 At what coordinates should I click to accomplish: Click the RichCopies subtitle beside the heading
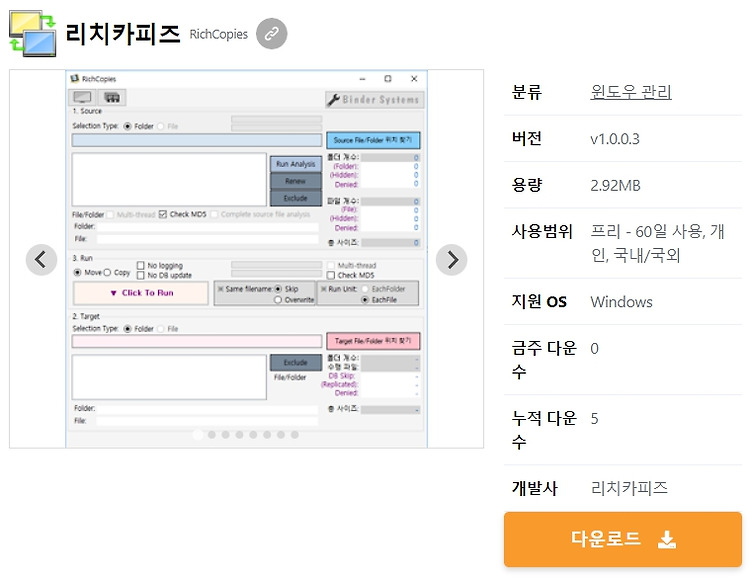pyautogui.click(x=219, y=34)
